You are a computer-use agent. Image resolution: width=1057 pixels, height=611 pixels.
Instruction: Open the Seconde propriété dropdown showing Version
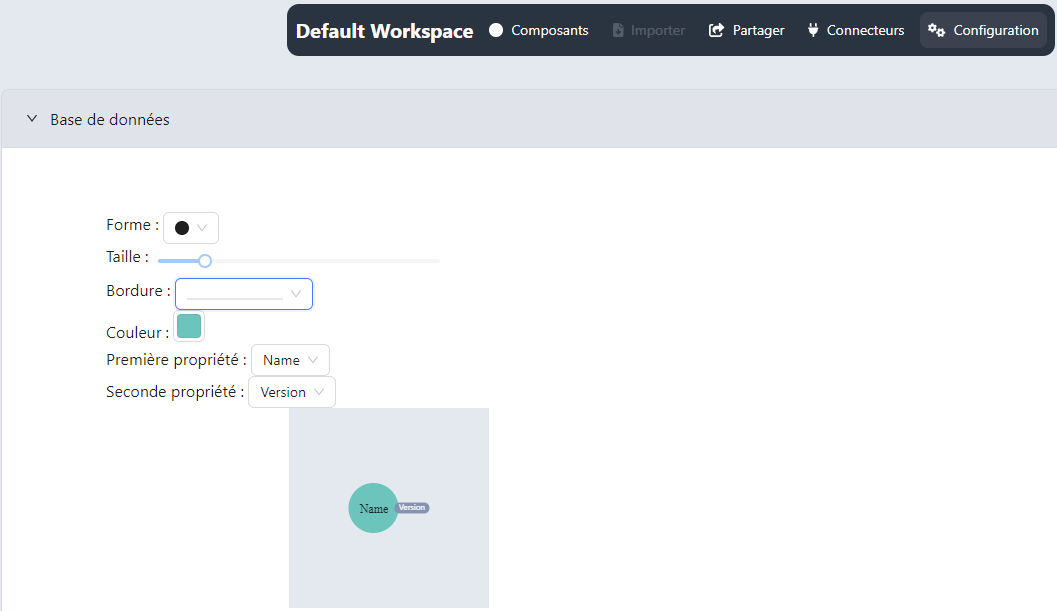point(291,392)
